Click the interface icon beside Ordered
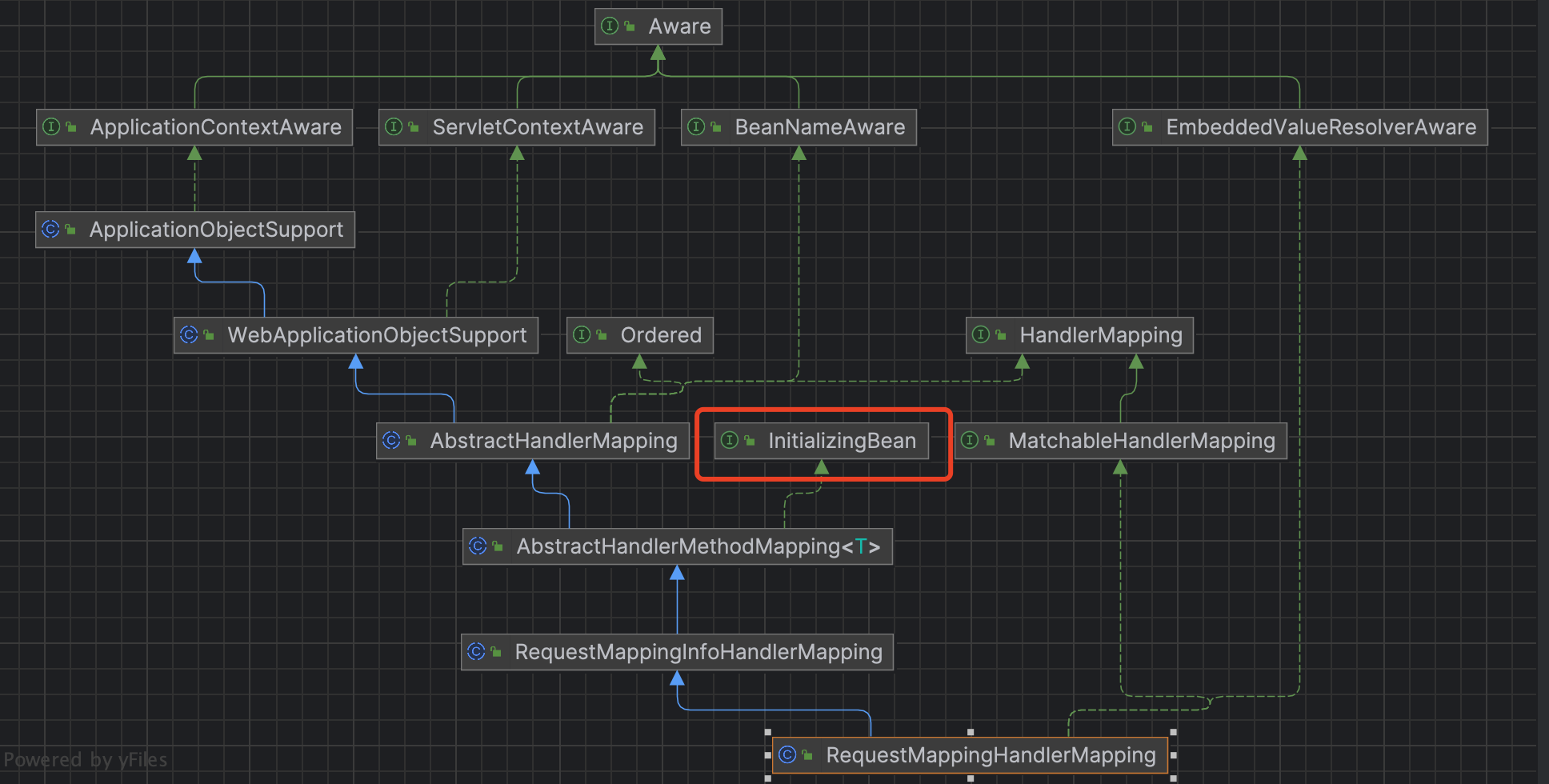This screenshot has height=784, width=1549. coord(582,335)
